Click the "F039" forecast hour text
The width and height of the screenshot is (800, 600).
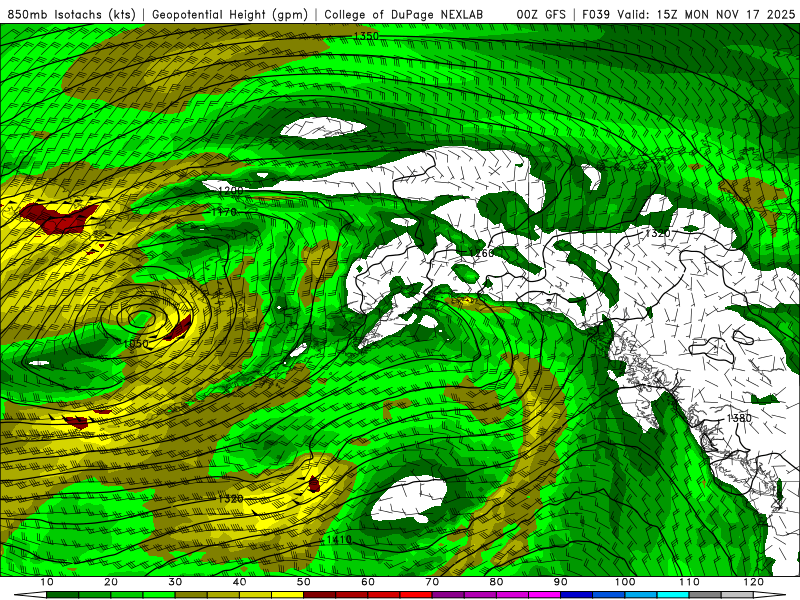coord(596,15)
